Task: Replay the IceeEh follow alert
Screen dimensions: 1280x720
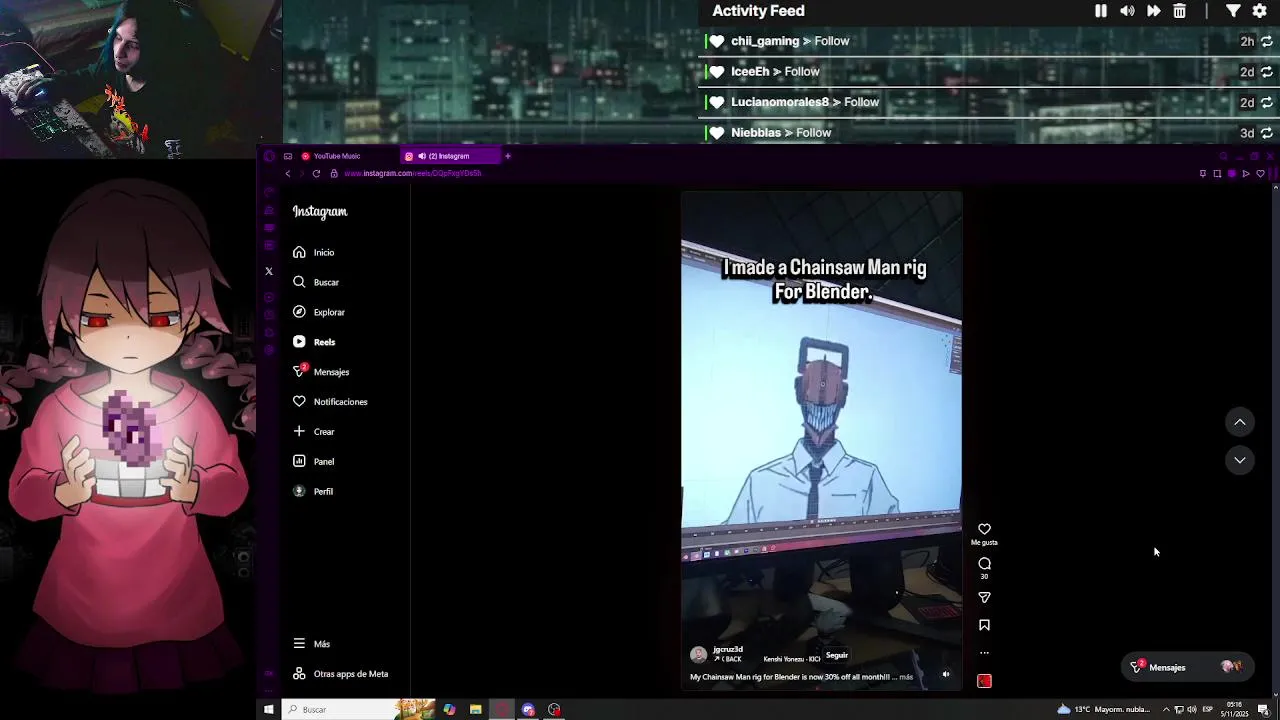Action: pyautogui.click(x=1267, y=72)
